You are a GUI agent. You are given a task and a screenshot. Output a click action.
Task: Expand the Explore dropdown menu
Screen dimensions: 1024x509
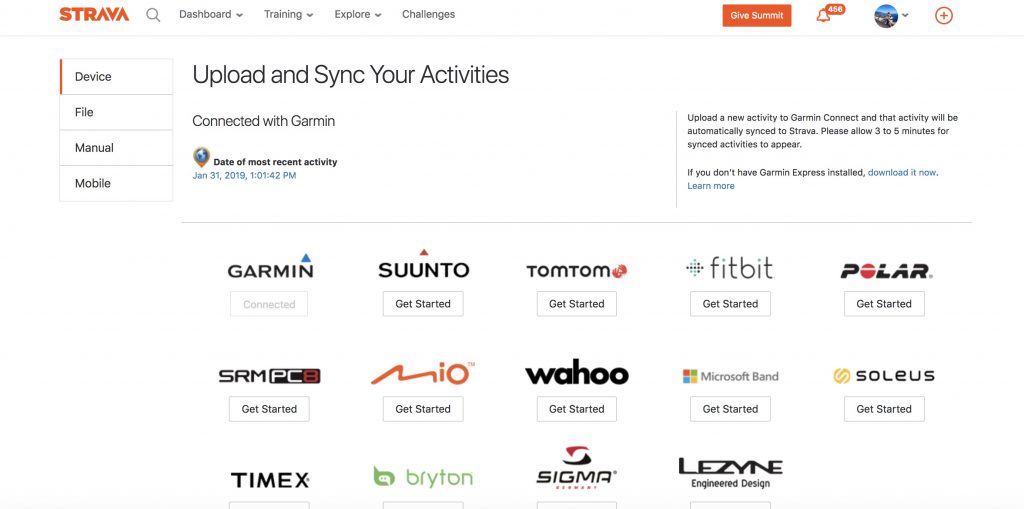[x=358, y=14]
